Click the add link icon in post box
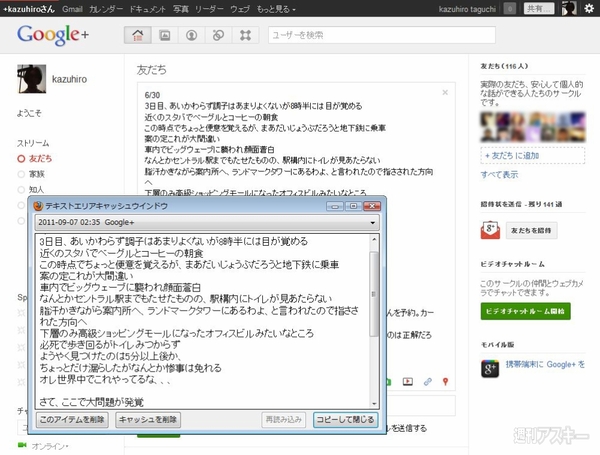Image resolution: width=600 pixels, height=455 pixels. point(428,382)
